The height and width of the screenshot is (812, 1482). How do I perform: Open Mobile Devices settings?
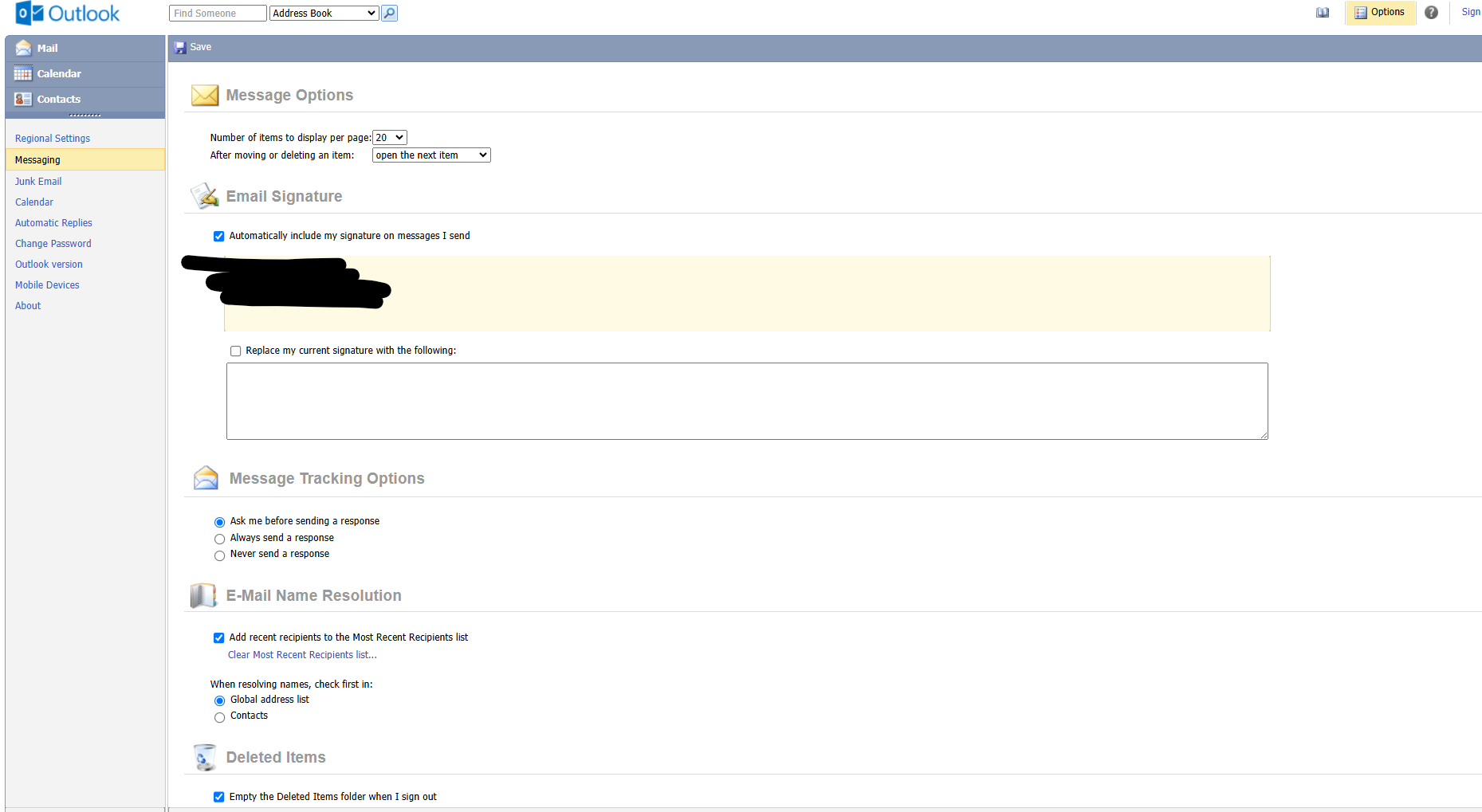click(47, 285)
